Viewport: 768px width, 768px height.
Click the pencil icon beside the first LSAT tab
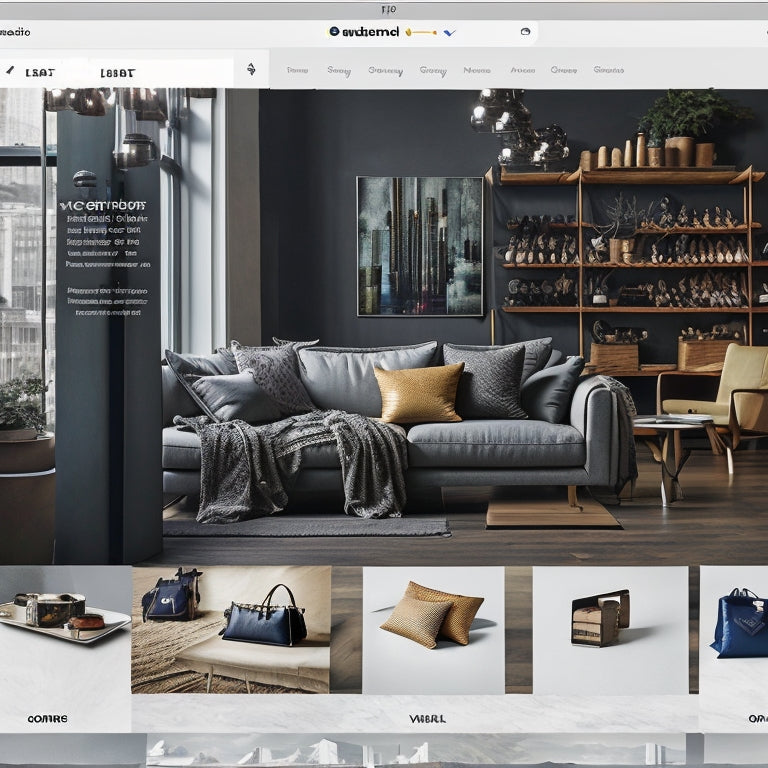click(11, 71)
